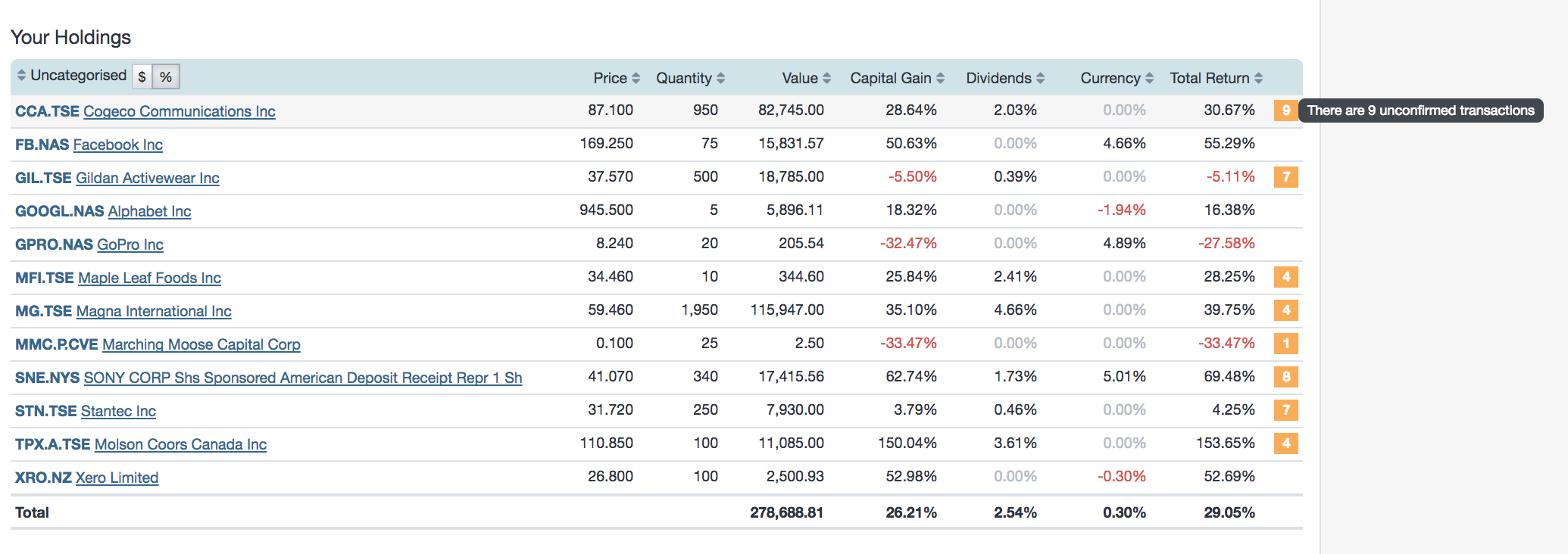Click the Total row label
Screen dimensions: 1568x554
[x=32, y=512]
